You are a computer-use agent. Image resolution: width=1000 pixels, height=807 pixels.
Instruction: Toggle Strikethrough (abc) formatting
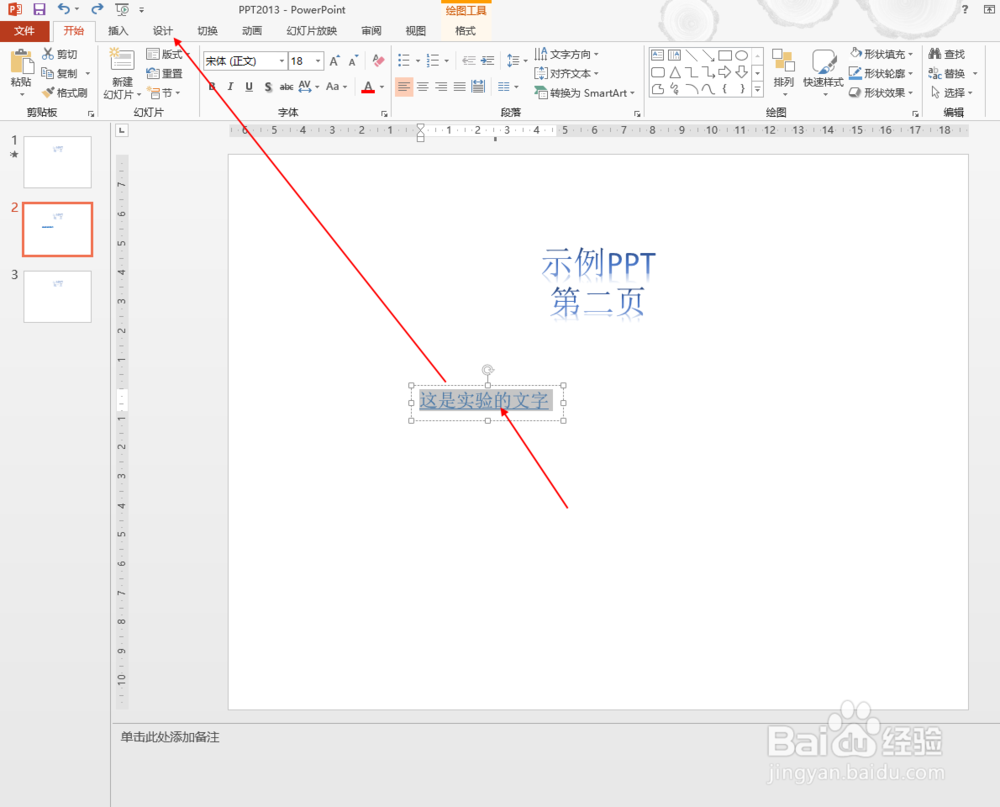tap(286, 87)
